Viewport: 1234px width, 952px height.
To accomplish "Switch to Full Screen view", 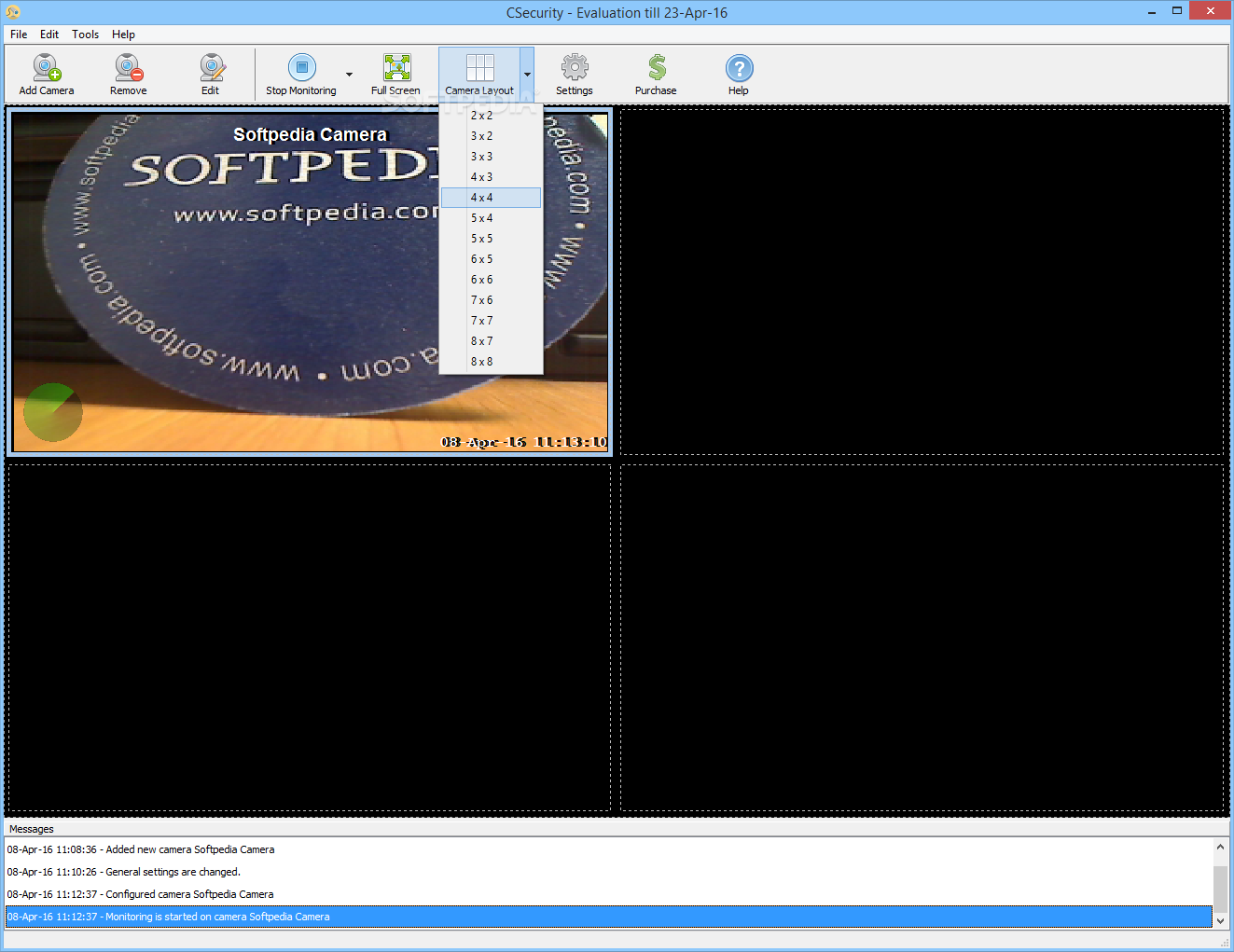I will 396,75.
